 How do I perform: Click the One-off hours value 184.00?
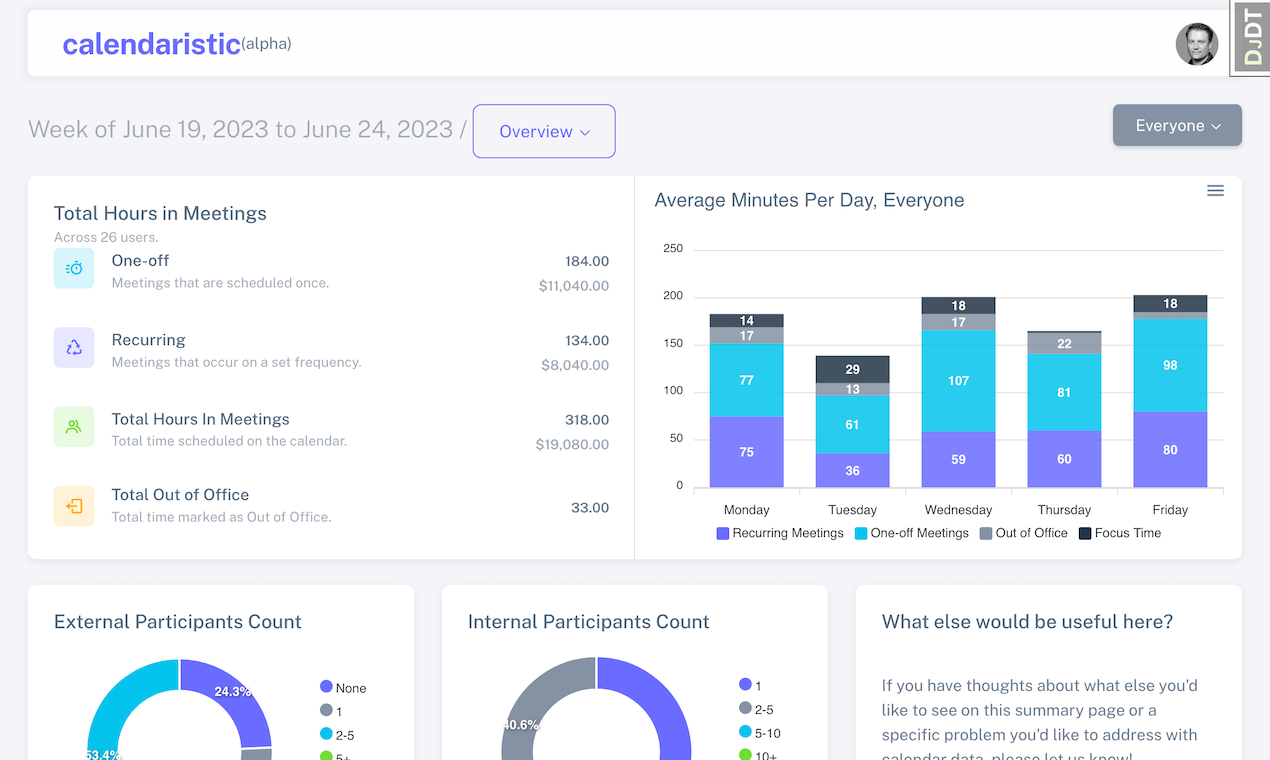point(587,261)
